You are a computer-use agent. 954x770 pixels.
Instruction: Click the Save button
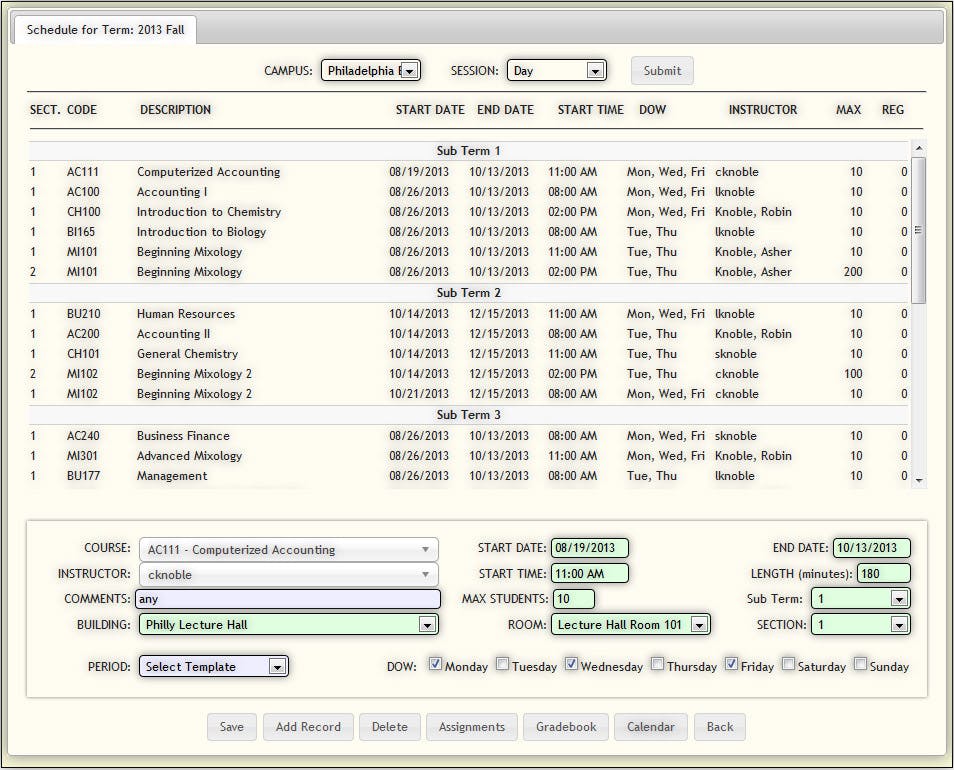(232, 727)
